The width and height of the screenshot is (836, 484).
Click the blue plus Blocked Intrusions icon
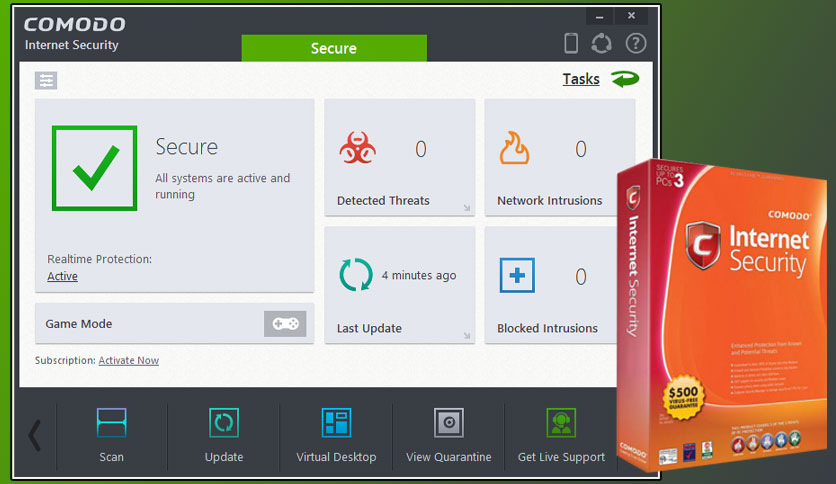517,276
